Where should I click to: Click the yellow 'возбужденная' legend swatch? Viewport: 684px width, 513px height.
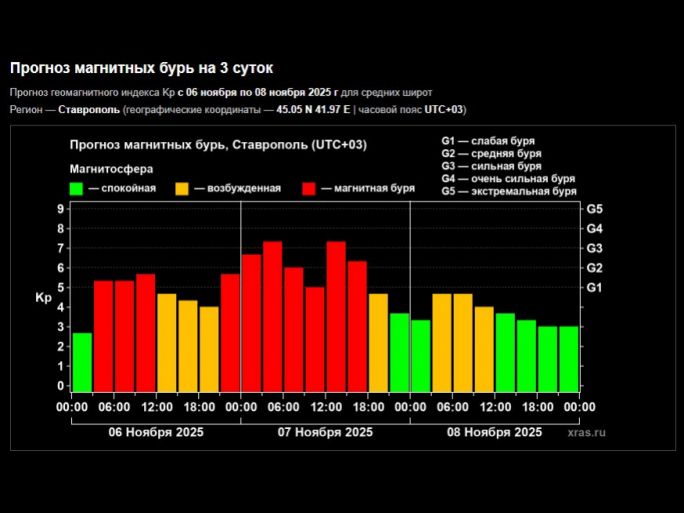tap(181, 188)
